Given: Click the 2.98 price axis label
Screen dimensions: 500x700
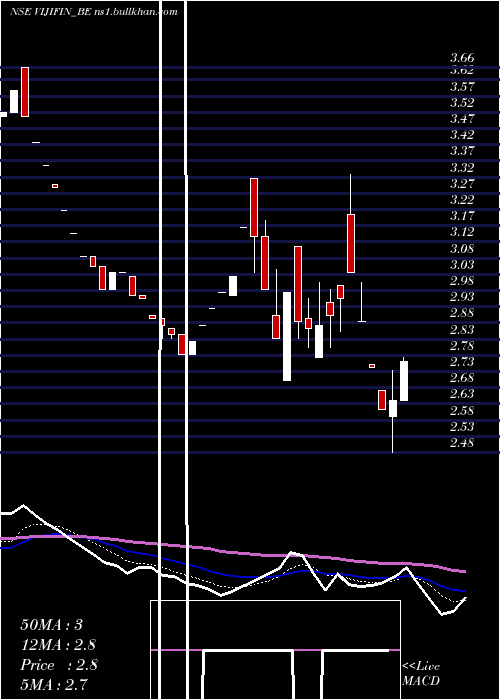Looking at the screenshot, I should [x=462, y=281].
